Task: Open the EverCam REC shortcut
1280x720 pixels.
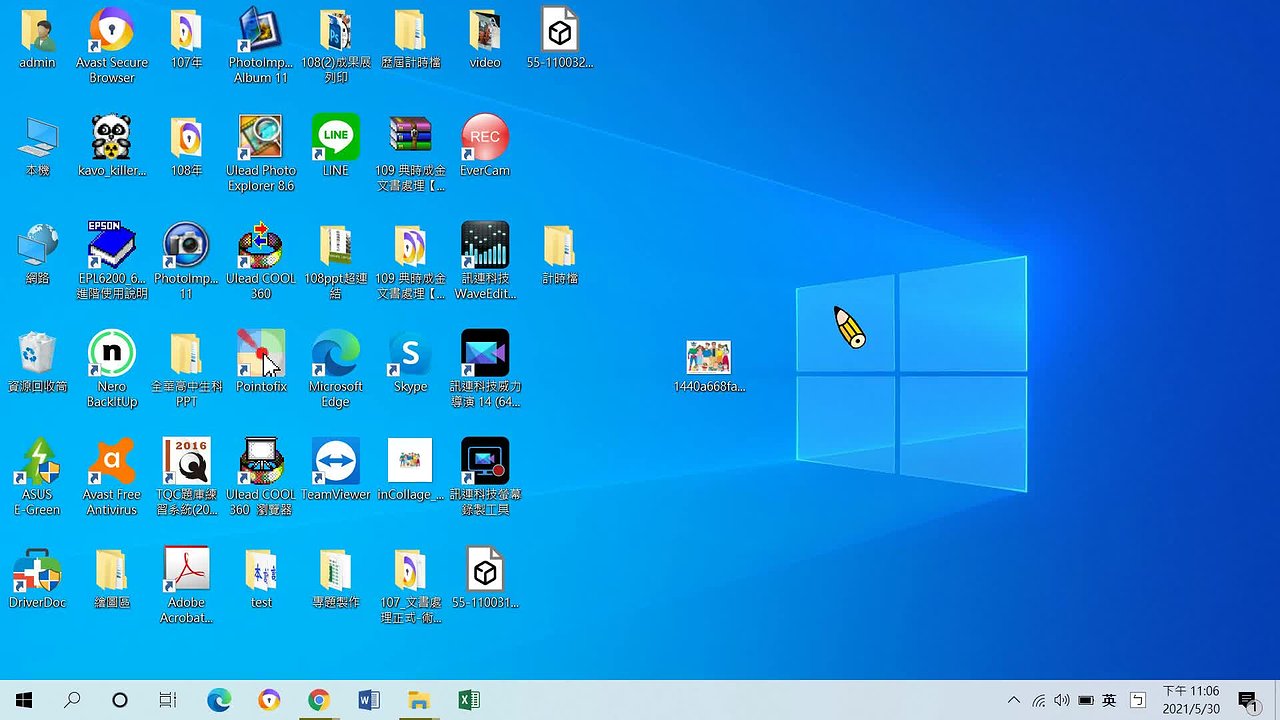Action: pyautogui.click(x=485, y=138)
